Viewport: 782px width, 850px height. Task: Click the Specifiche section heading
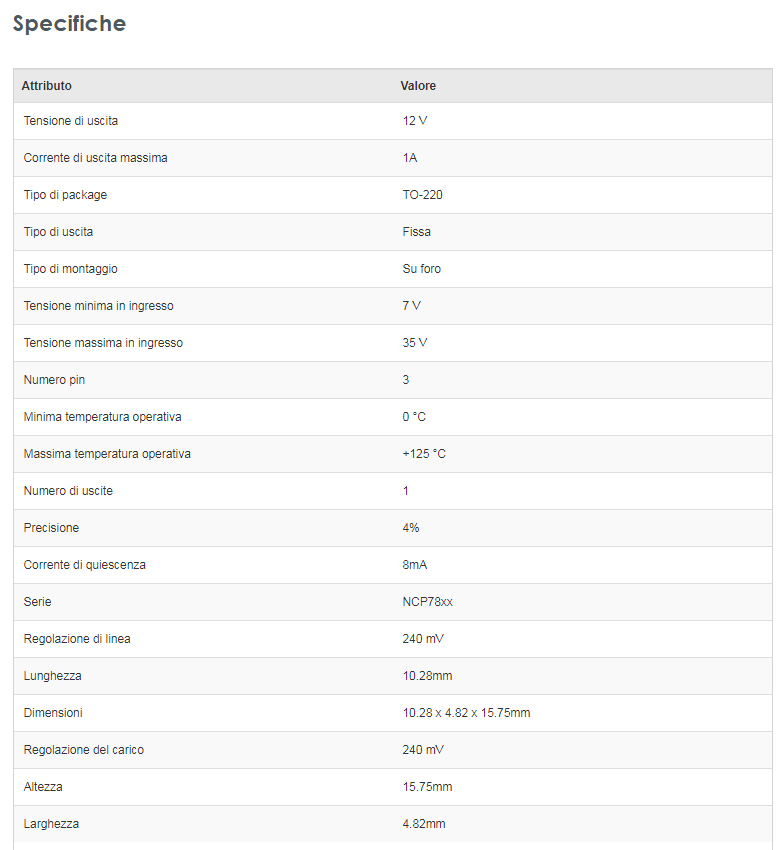pos(69,24)
